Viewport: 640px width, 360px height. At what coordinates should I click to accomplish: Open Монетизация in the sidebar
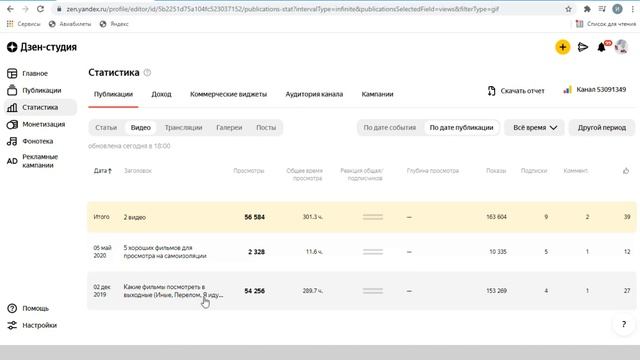point(36,124)
